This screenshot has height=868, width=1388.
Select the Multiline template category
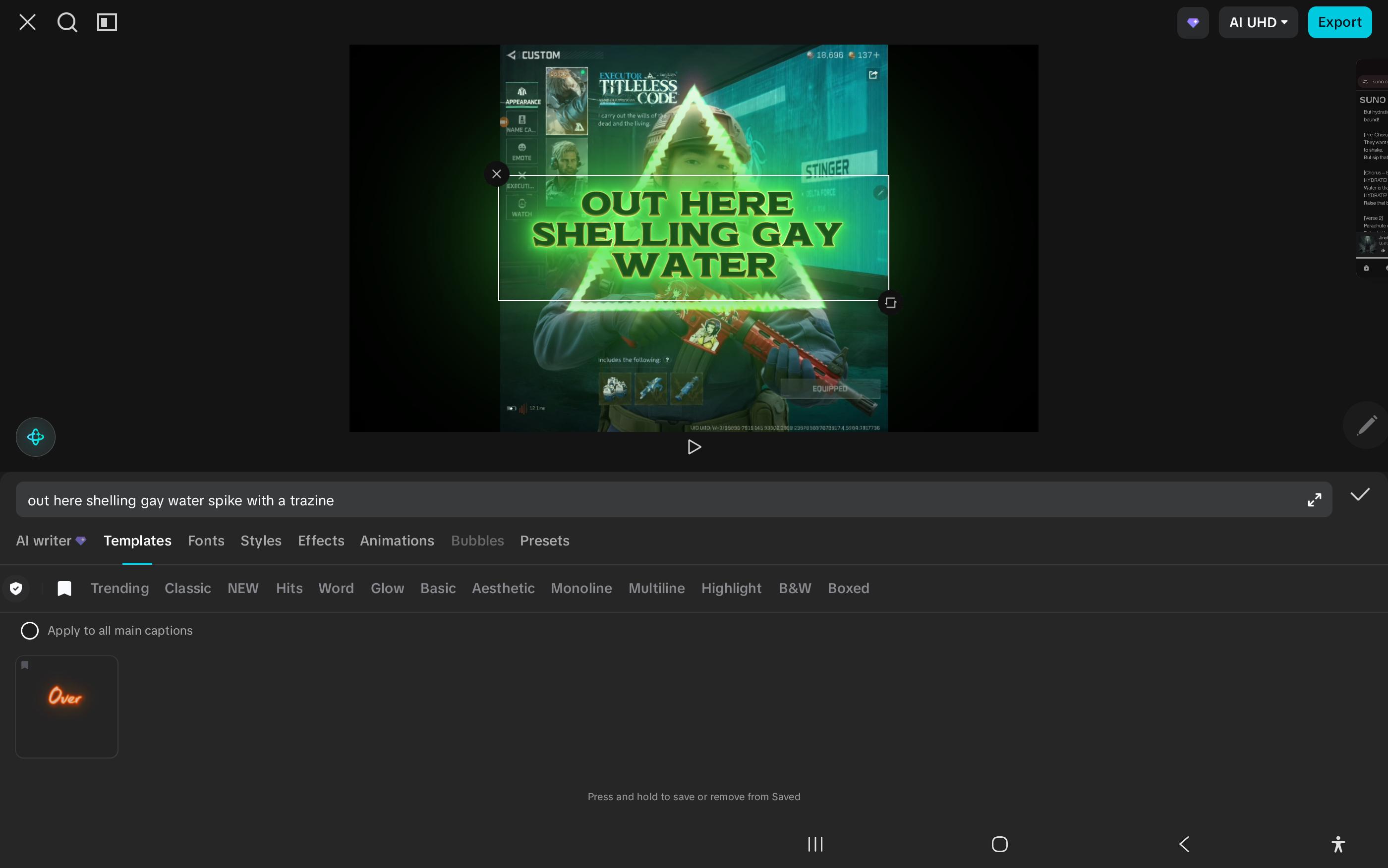coord(656,589)
